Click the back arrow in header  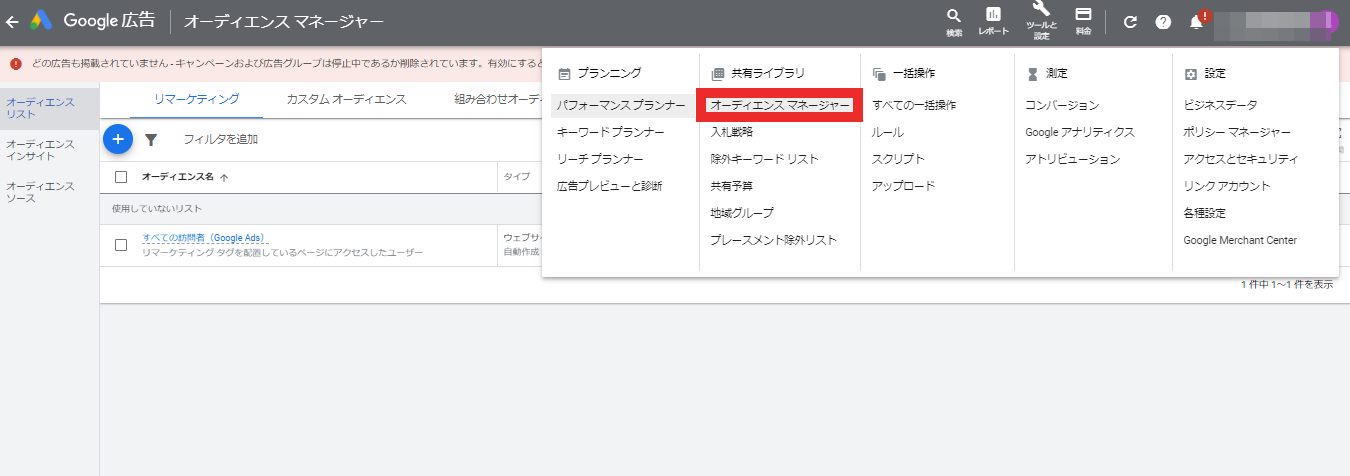coord(12,20)
